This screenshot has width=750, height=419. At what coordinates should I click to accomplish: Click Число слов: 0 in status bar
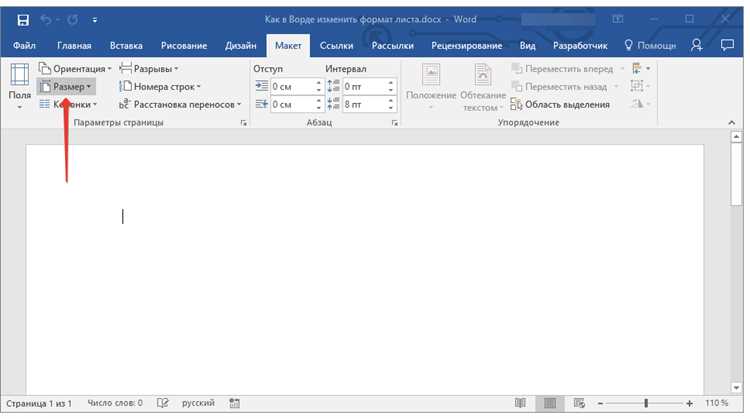[115, 403]
